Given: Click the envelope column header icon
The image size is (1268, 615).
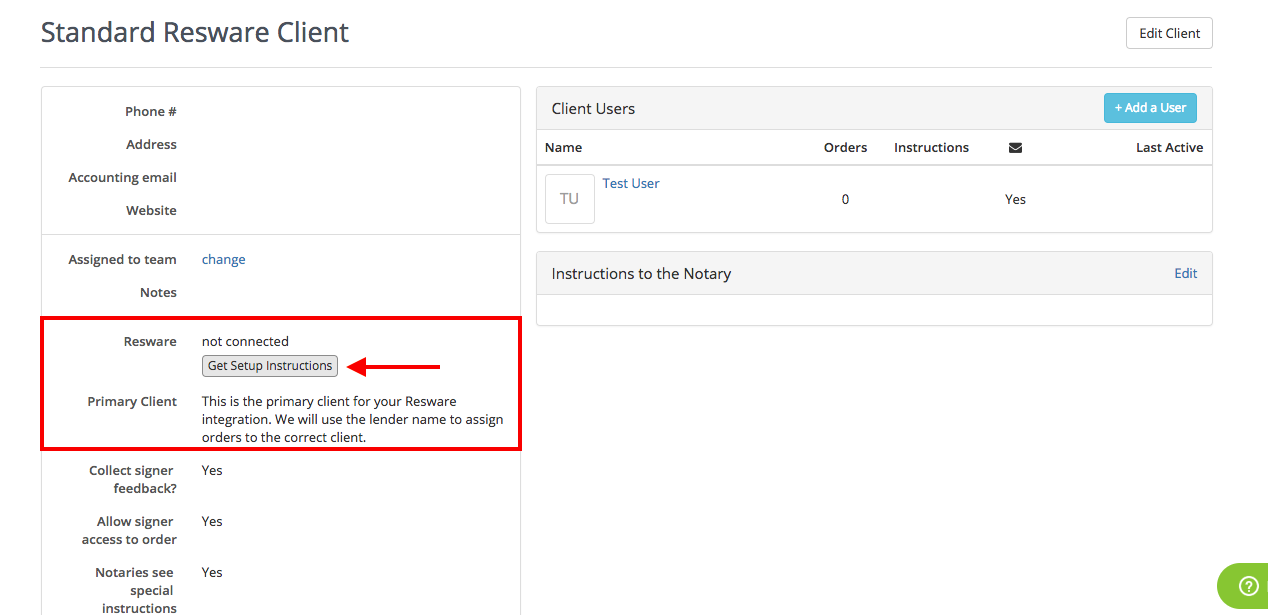Looking at the screenshot, I should point(1015,147).
